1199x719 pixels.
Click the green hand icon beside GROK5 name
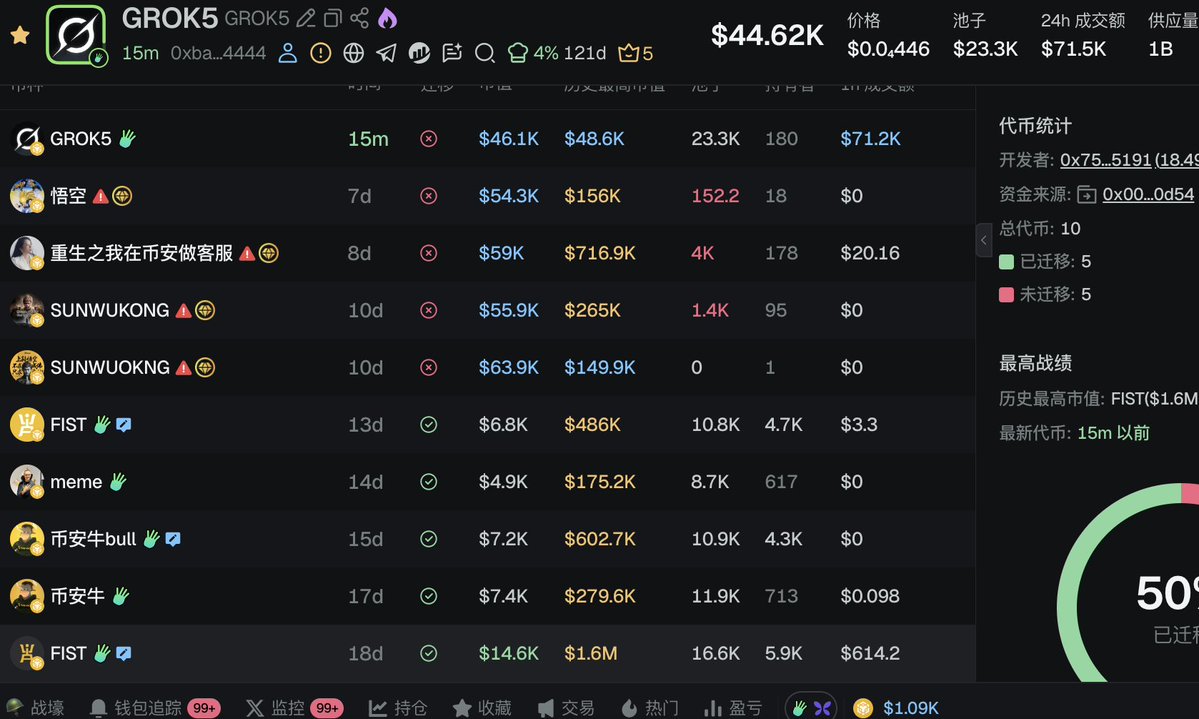[x=127, y=138]
